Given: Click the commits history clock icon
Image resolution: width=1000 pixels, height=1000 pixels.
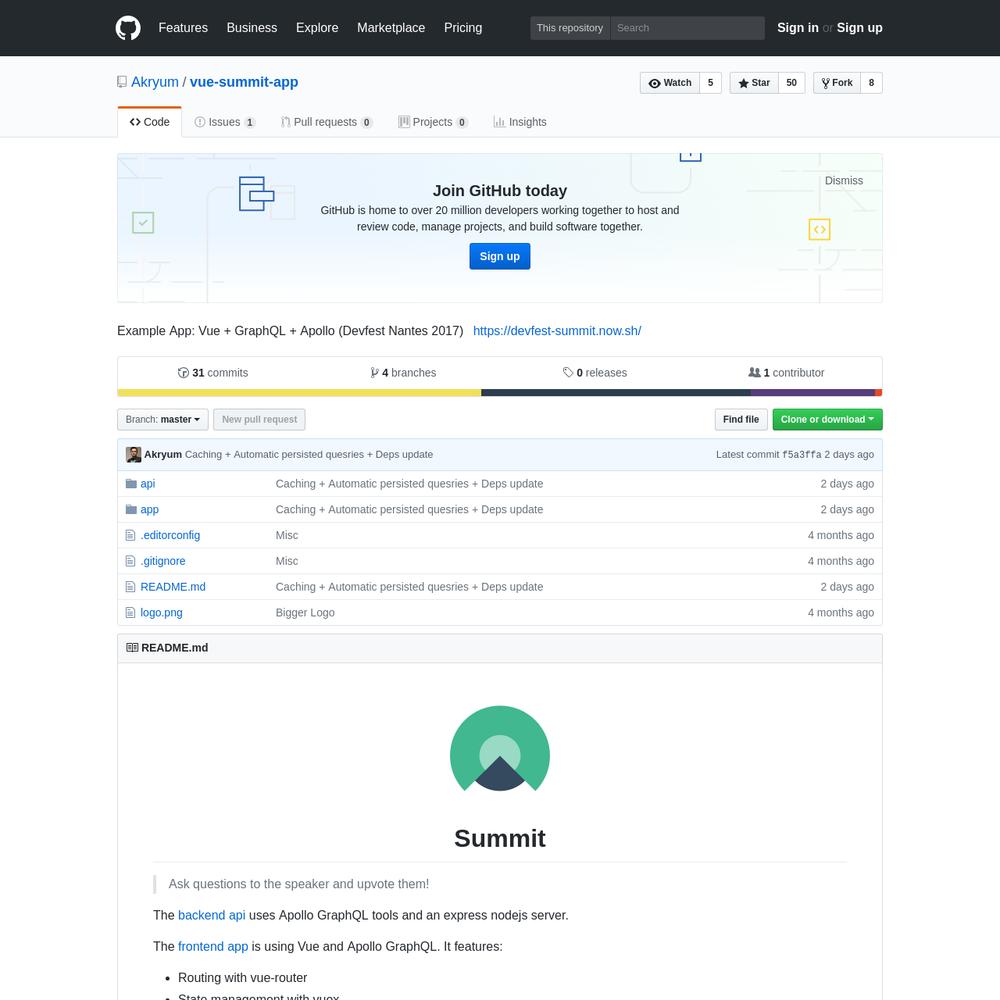Looking at the screenshot, I should click(x=183, y=372).
